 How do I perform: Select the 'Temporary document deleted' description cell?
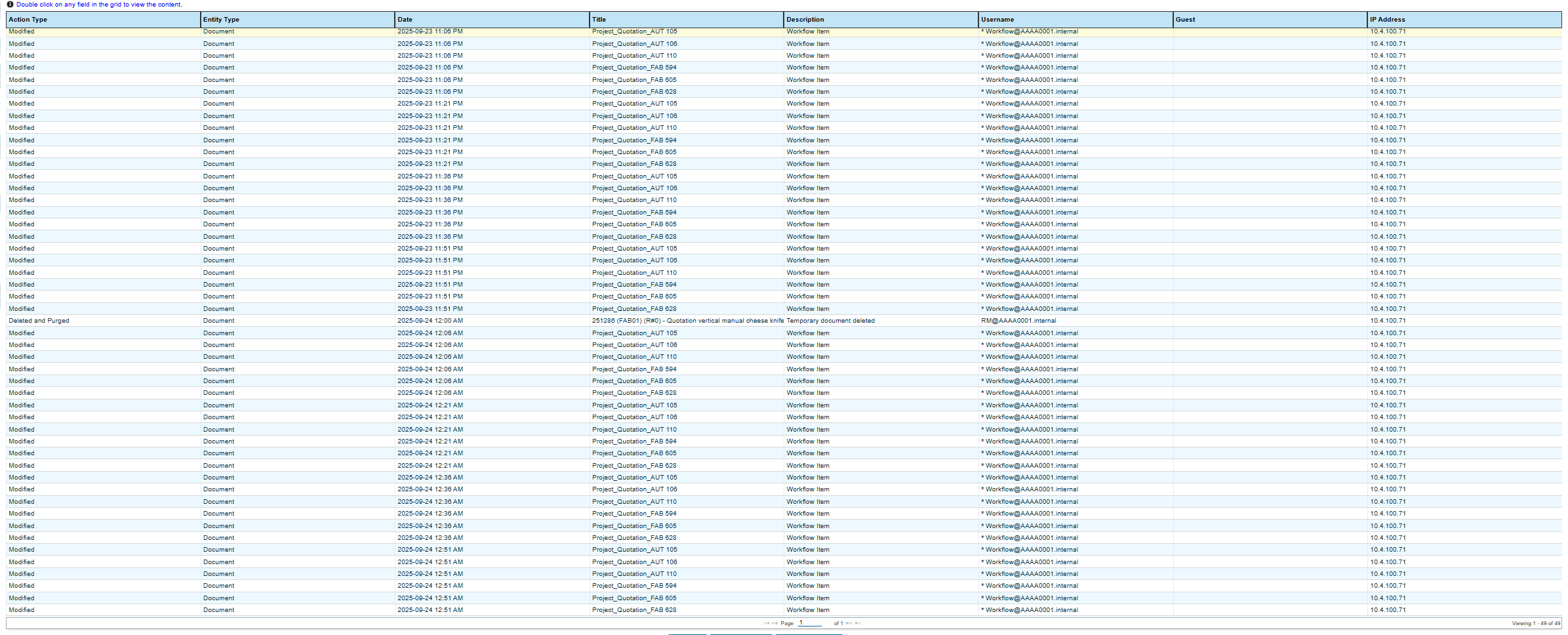tap(881, 321)
